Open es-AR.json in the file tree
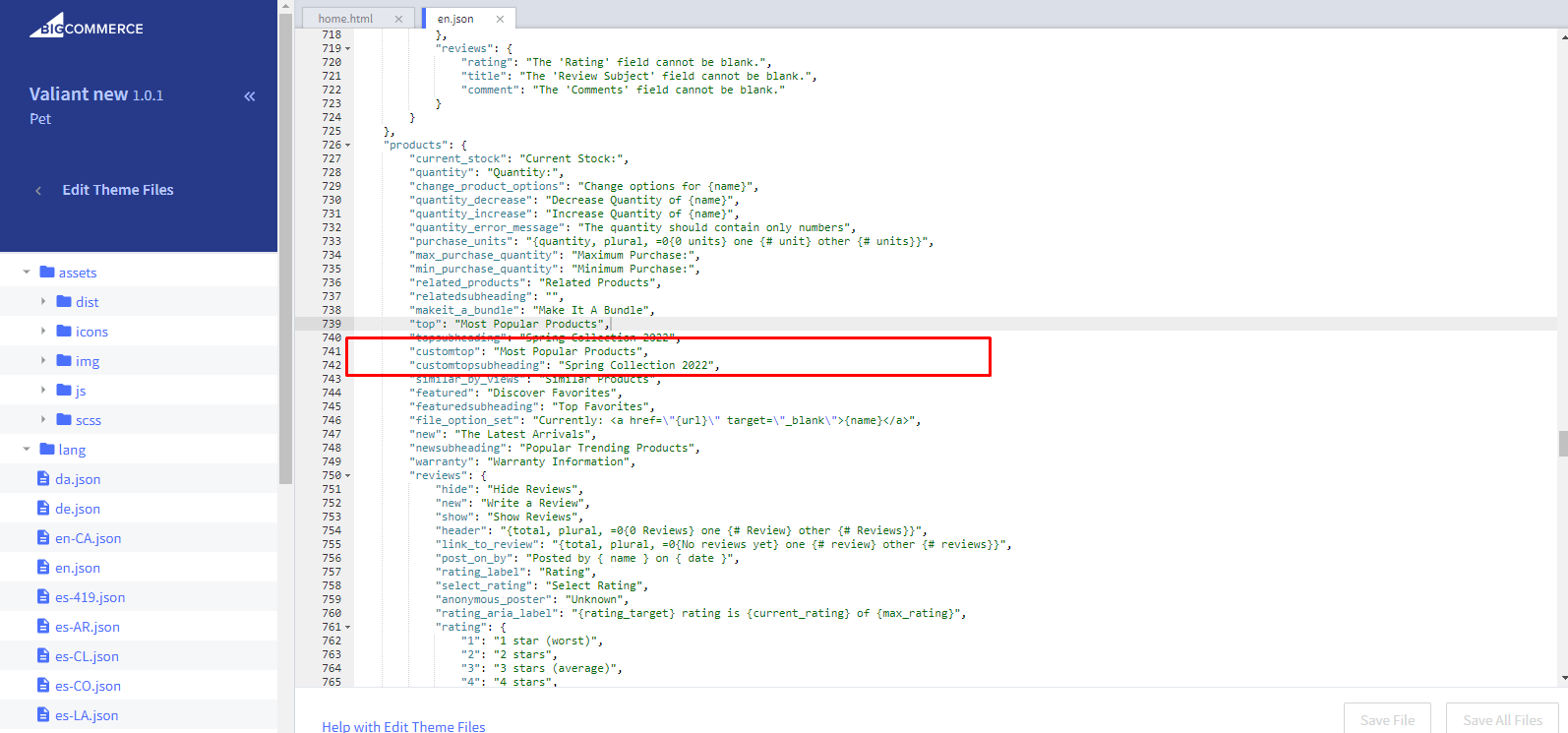Screen dimensions: 1568x733 pyautogui.click(x=88, y=627)
